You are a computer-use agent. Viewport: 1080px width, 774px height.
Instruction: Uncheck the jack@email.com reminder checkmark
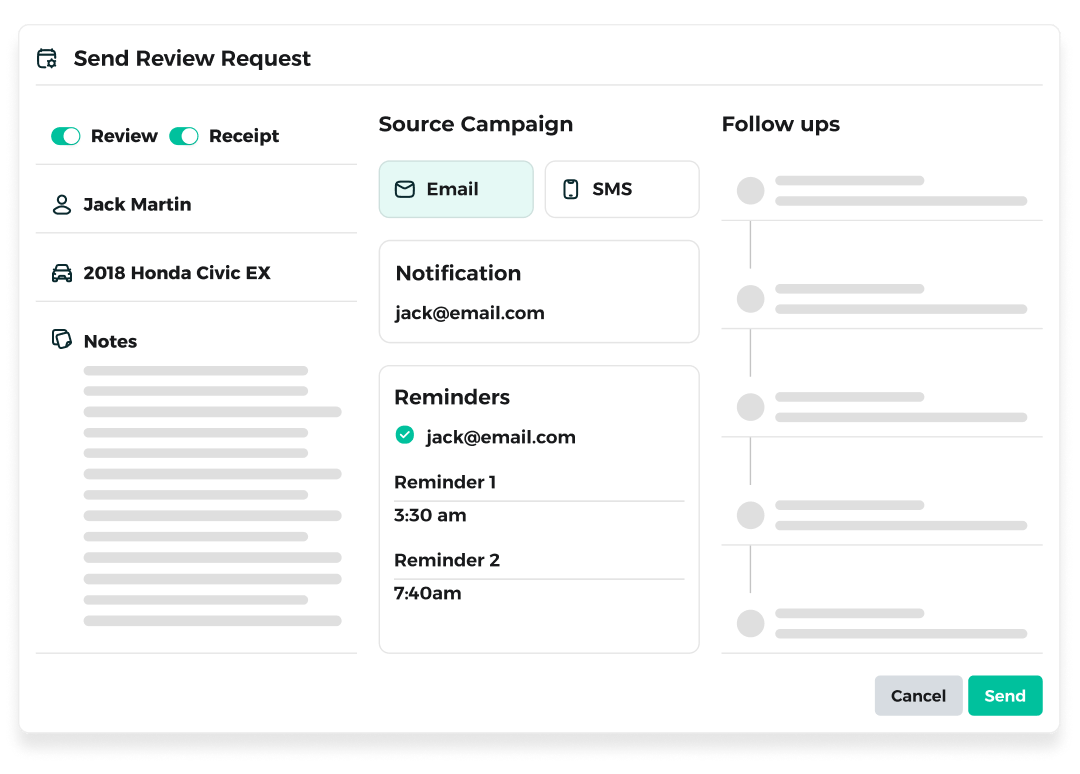coord(405,435)
